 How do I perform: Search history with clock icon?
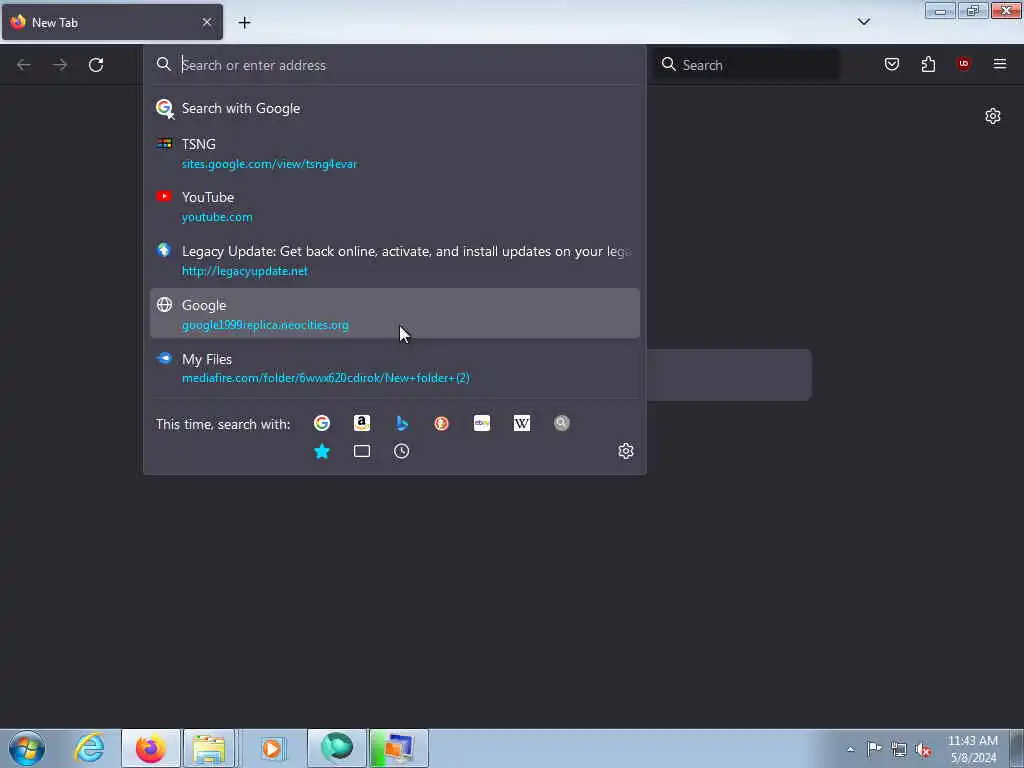(x=402, y=451)
